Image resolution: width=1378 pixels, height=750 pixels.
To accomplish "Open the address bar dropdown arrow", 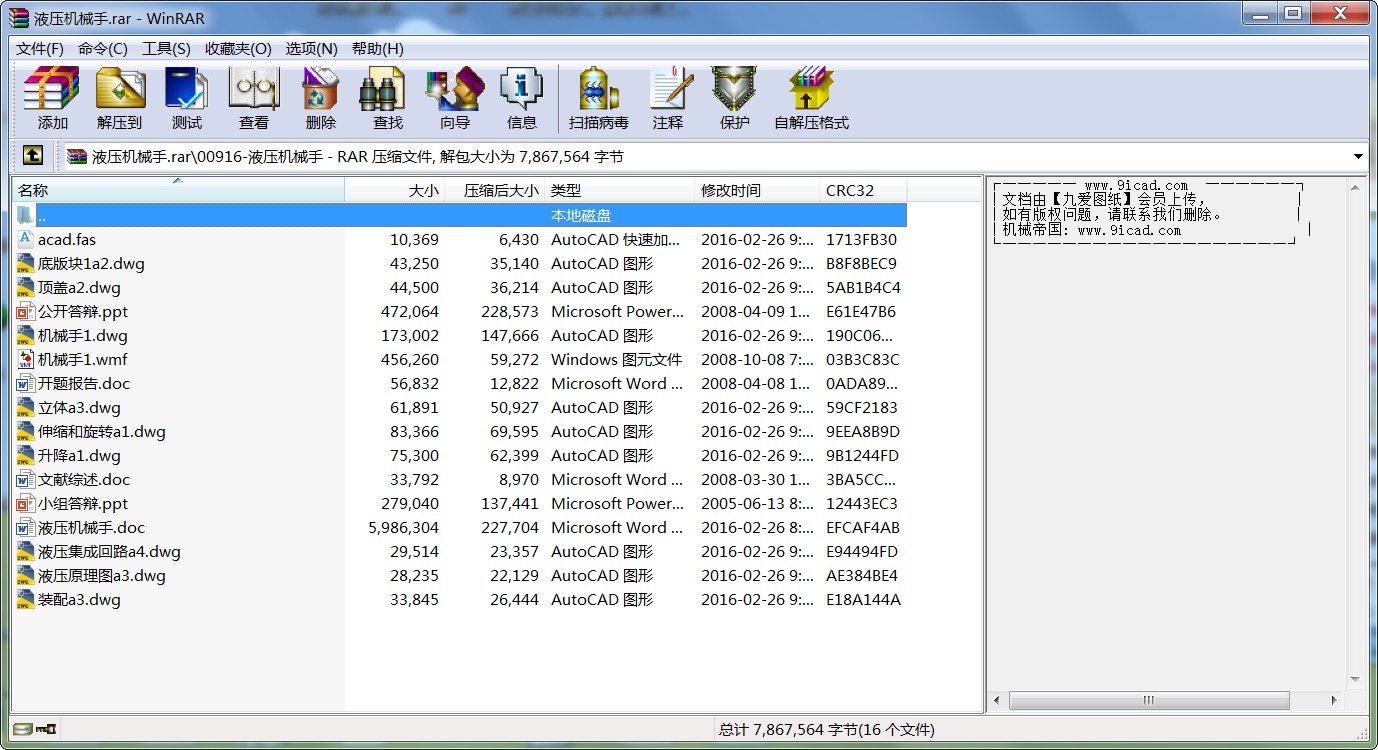I will [1358, 156].
